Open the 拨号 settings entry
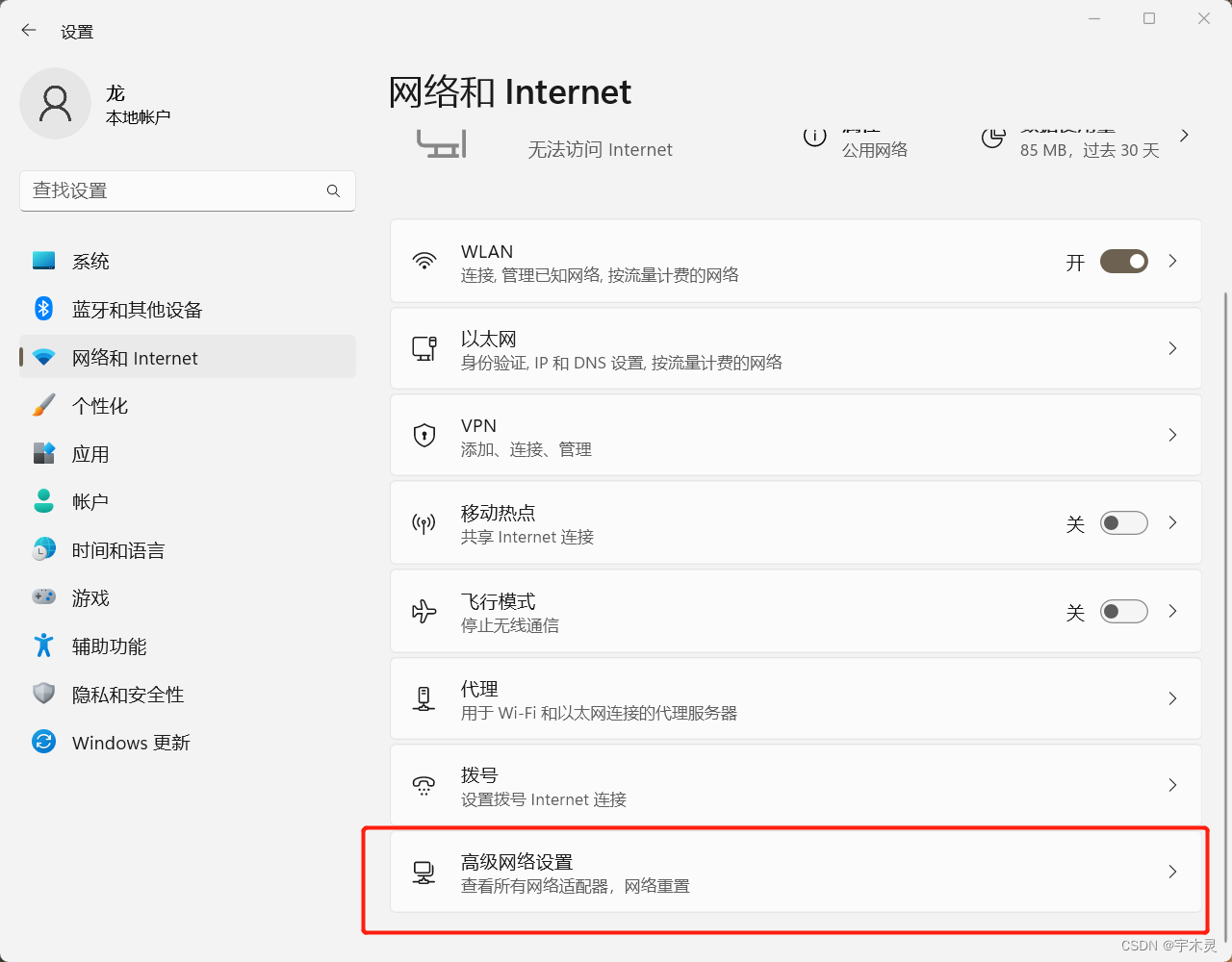The image size is (1232, 962). coord(796,786)
